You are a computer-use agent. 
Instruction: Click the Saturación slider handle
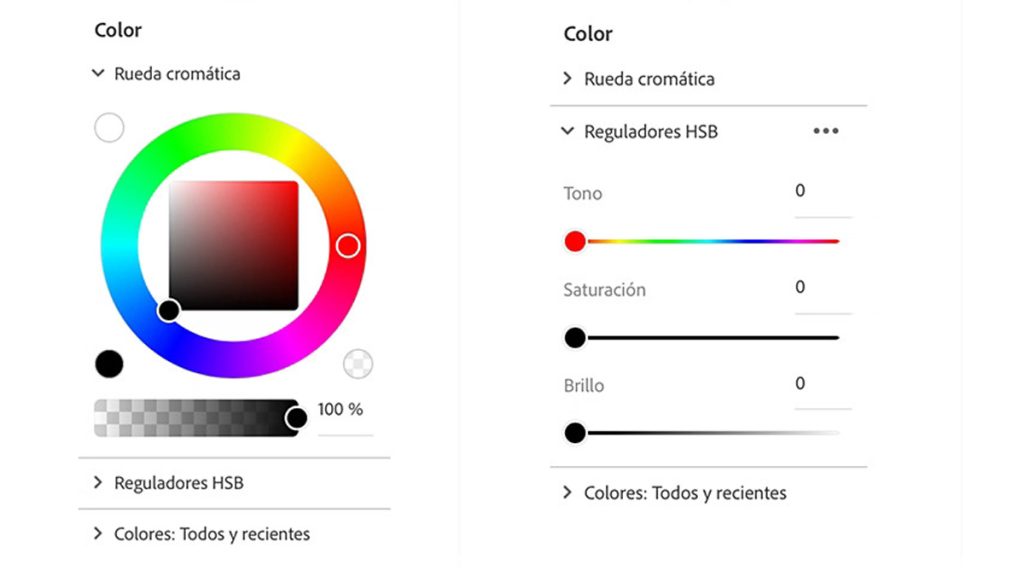[x=575, y=338]
